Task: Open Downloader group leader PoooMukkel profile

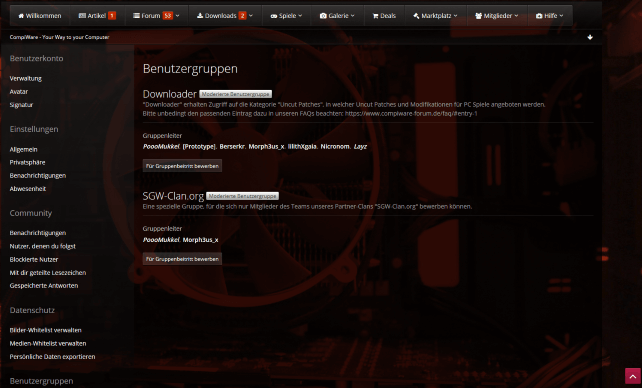Action: (161, 147)
